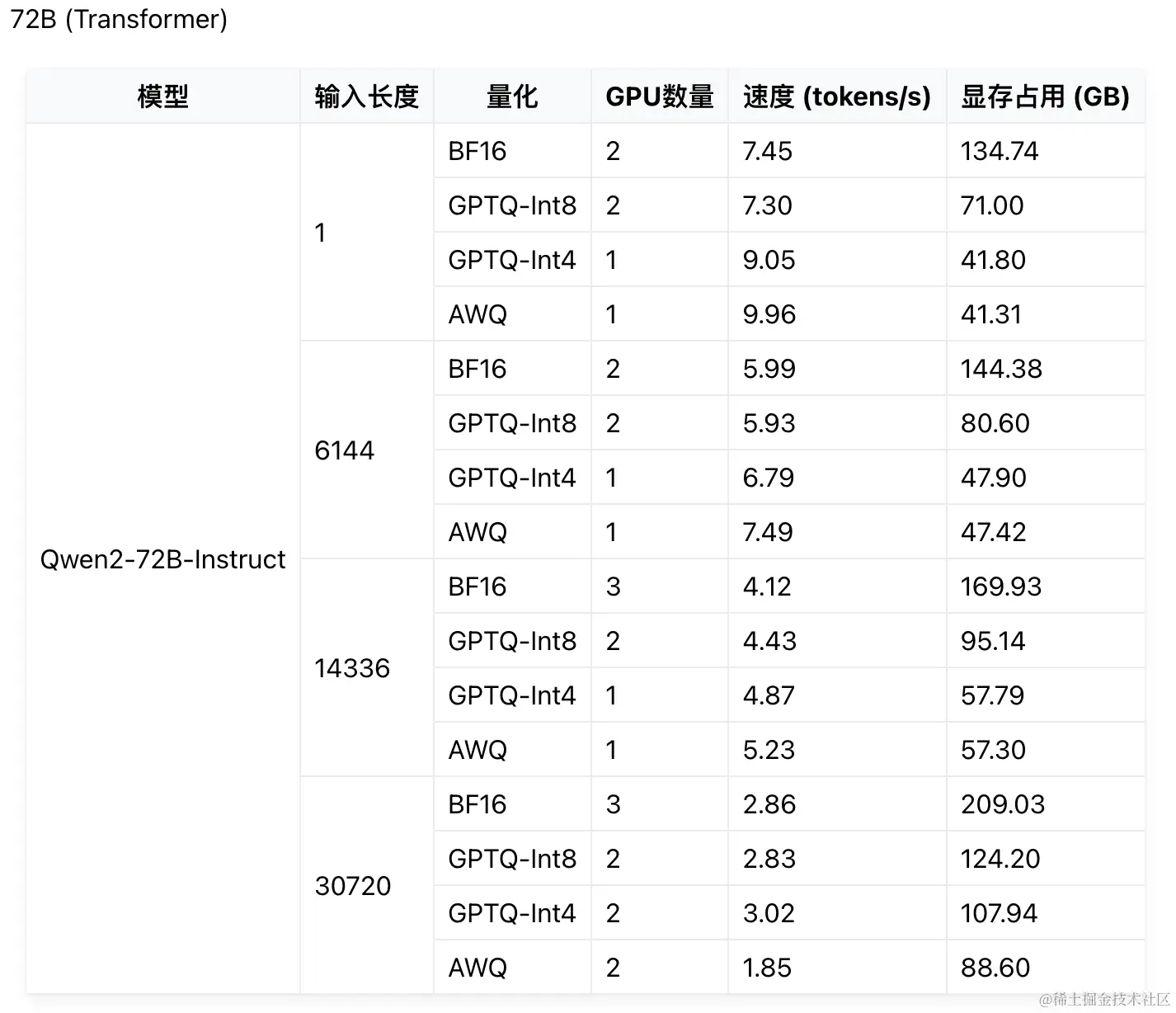The image size is (1176, 1013).
Task: Select the '输入长度' column header
Action: tap(367, 97)
